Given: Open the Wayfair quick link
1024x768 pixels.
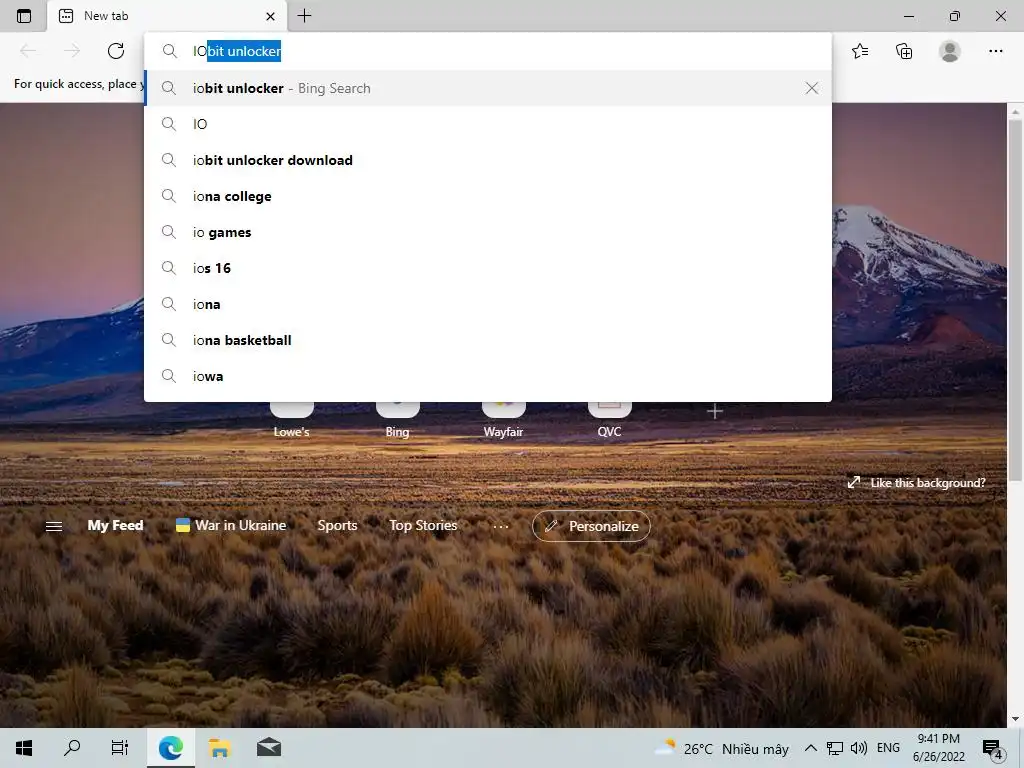Looking at the screenshot, I should pos(503,419).
